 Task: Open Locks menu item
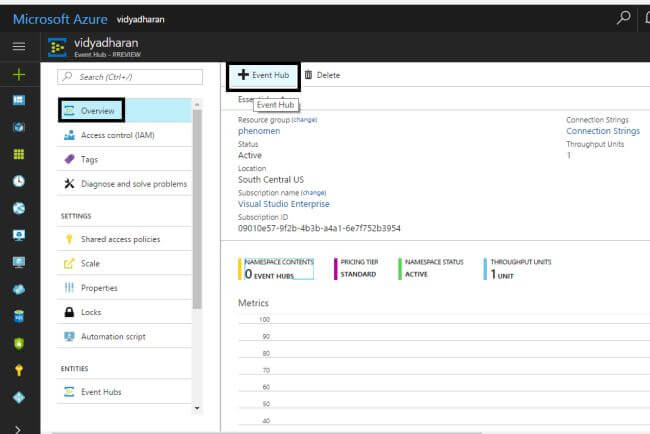[124, 312]
